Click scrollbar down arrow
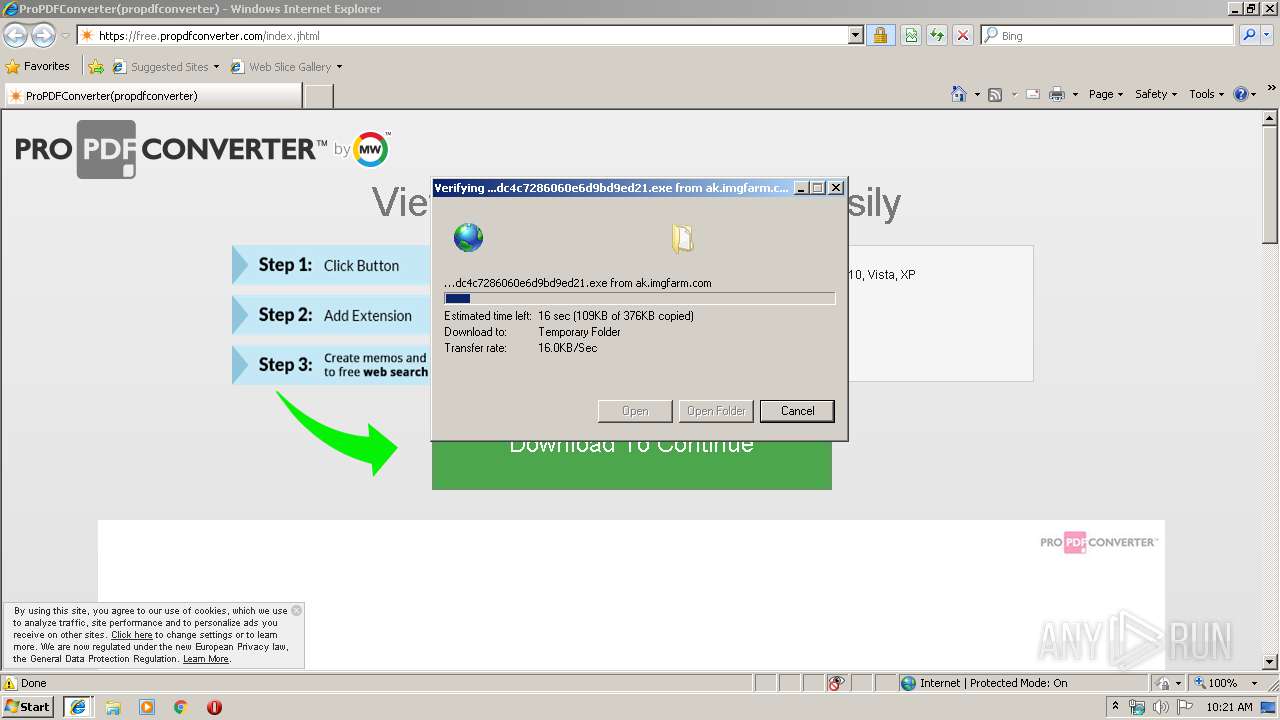 pyautogui.click(x=1270, y=662)
